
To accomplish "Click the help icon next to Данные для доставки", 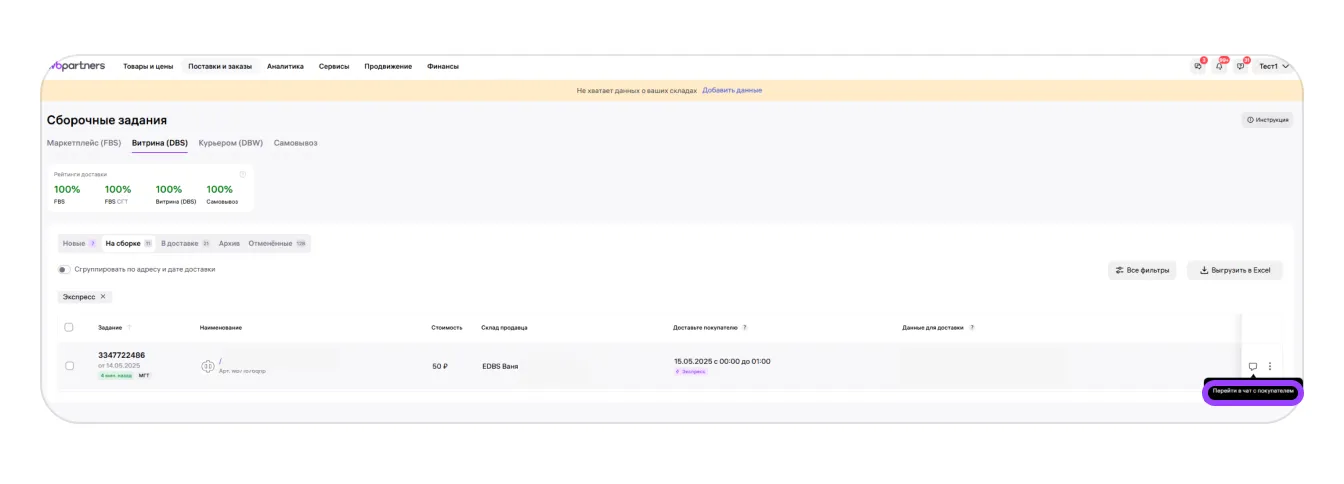I will click(x=972, y=327).
